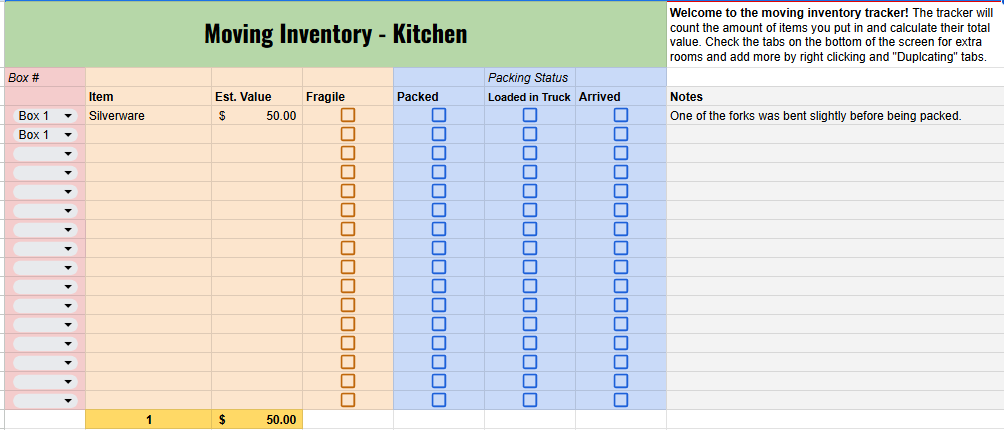The width and height of the screenshot is (1004, 430).
Task: Tick the Arrived checkbox for Silverware
Action: (x=621, y=116)
